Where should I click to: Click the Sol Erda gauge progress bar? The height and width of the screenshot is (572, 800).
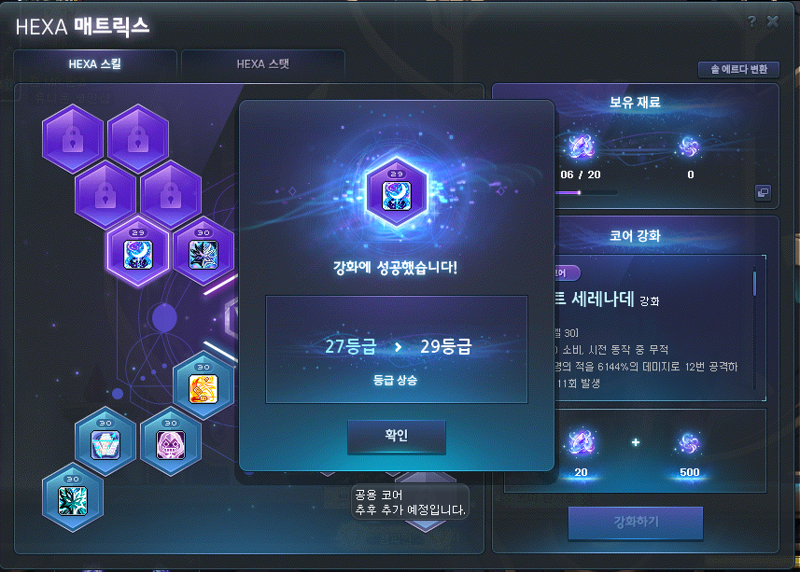(586, 193)
